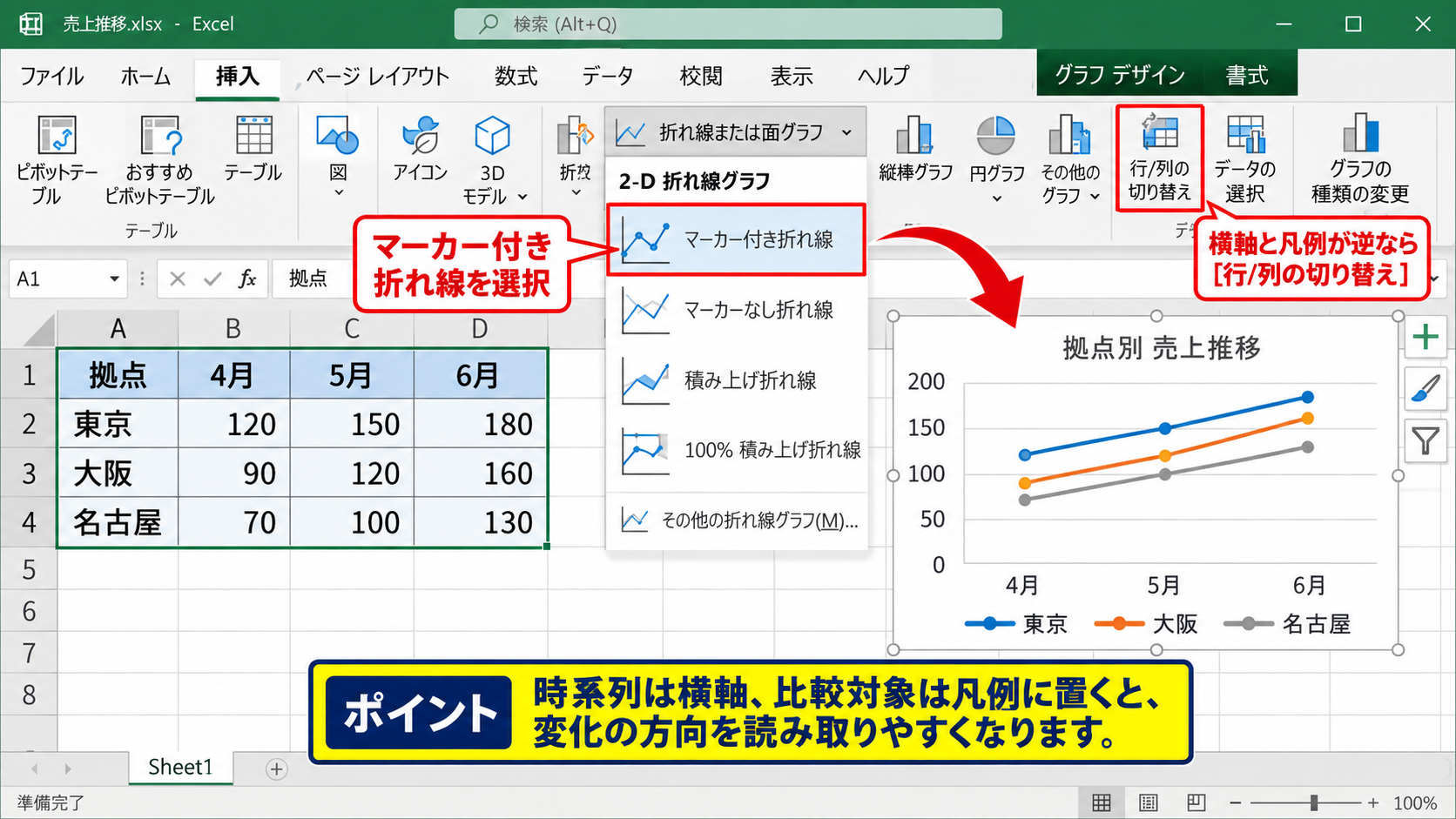The height and width of the screenshot is (819, 1456).
Task: Open the ファイル tab
Action: 52,77
